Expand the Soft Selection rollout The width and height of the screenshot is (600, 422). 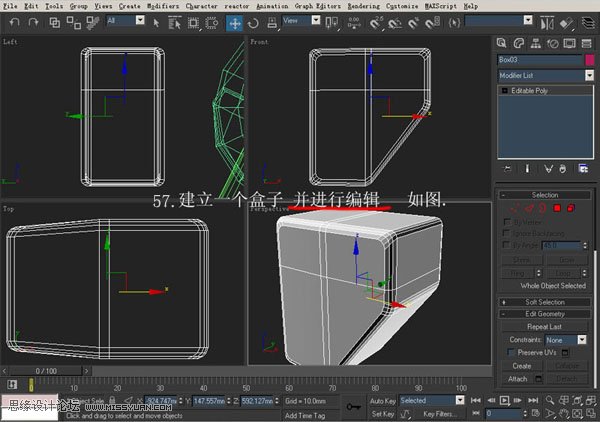(545, 302)
